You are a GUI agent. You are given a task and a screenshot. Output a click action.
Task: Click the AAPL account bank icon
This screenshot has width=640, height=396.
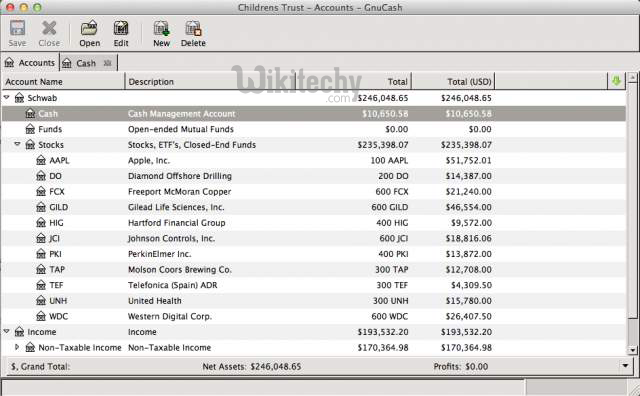coord(41,160)
